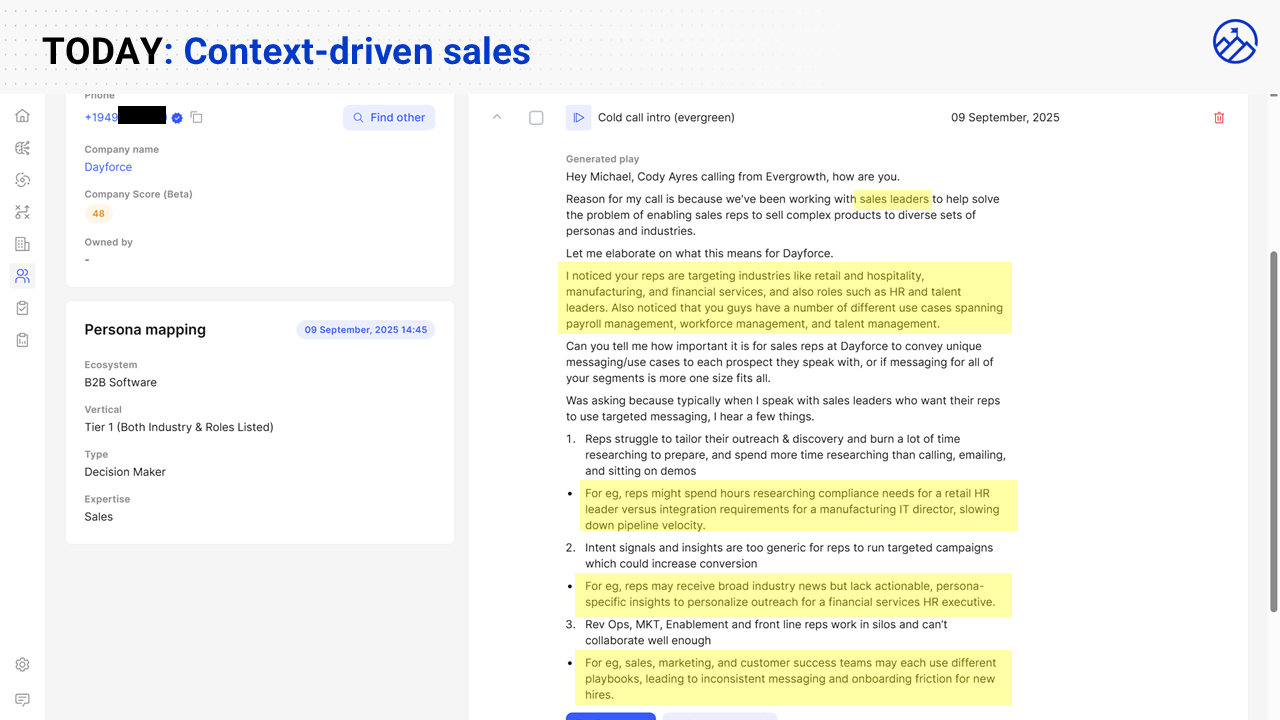Viewport: 1280px width, 720px height.
Task: Click the B2B Software ecosystem value
Action: point(120,382)
